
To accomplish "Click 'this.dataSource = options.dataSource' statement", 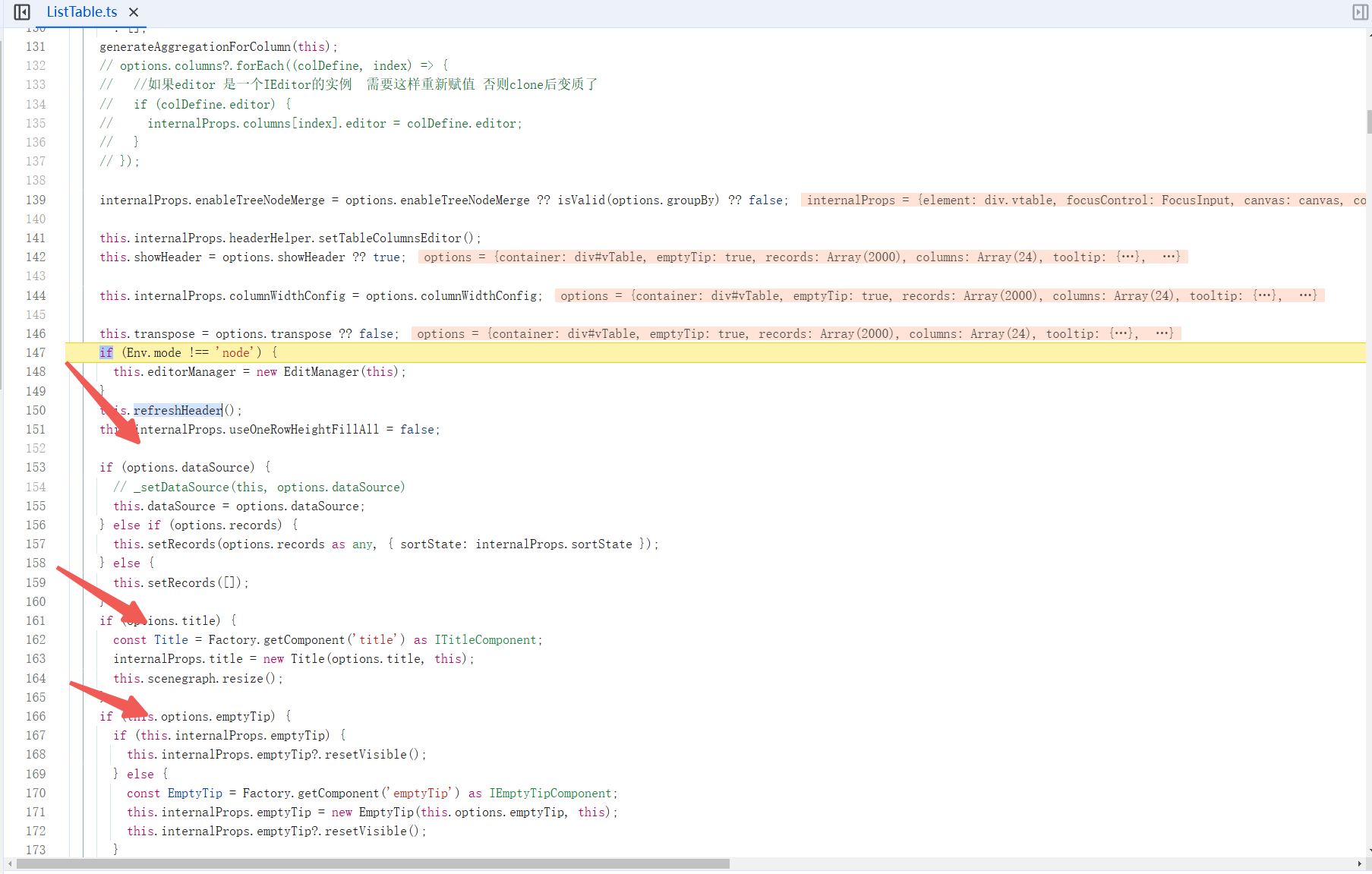I will pos(239,506).
